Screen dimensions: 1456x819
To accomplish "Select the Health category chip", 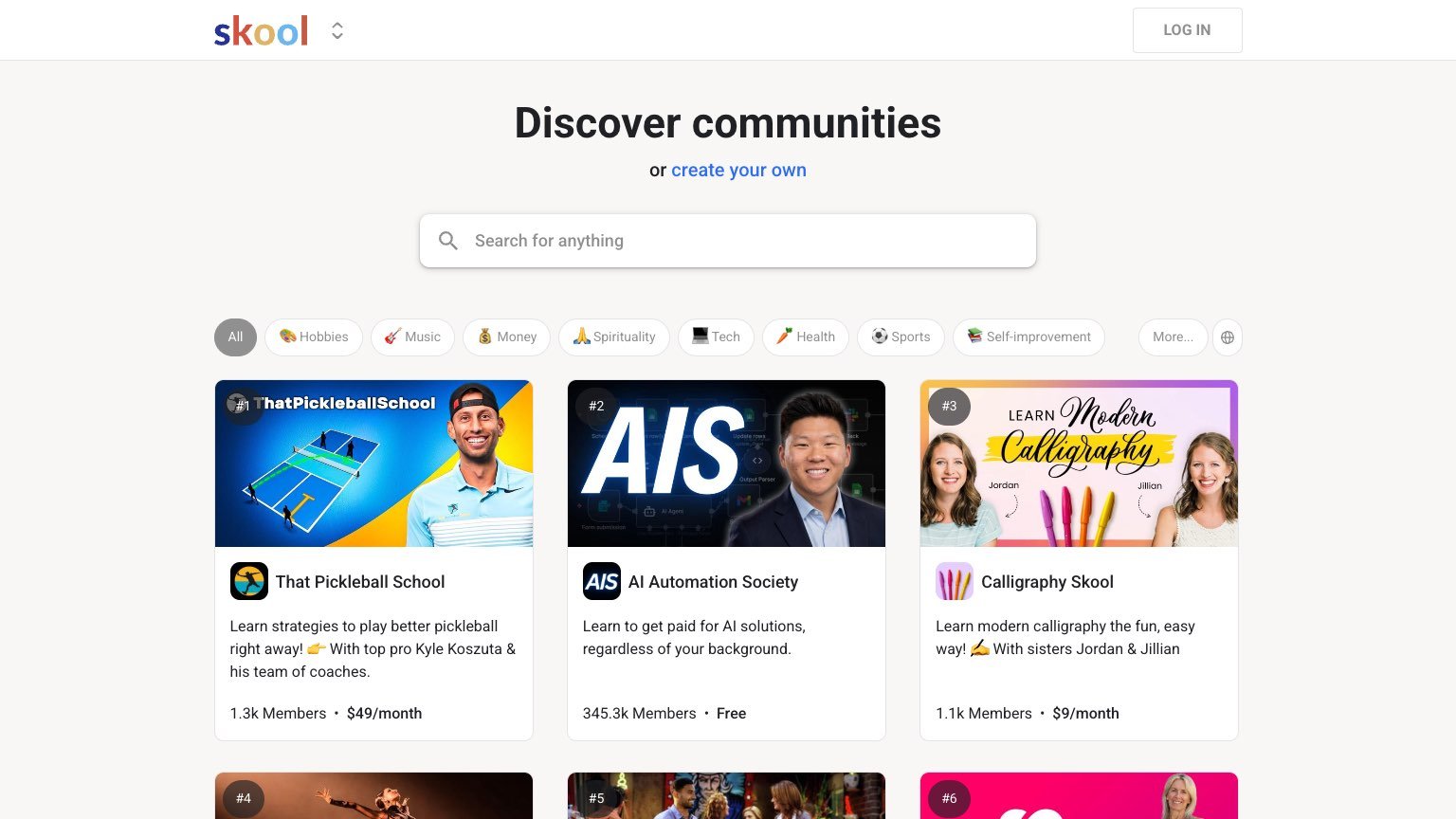I will click(806, 337).
